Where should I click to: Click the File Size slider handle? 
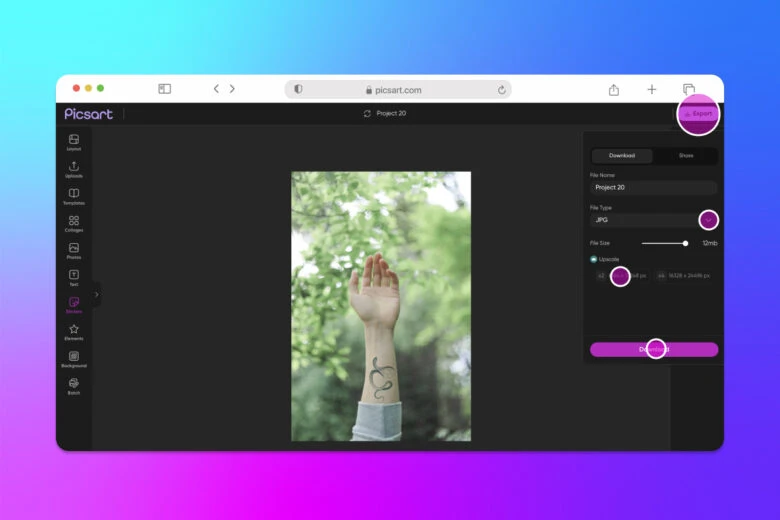click(685, 243)
